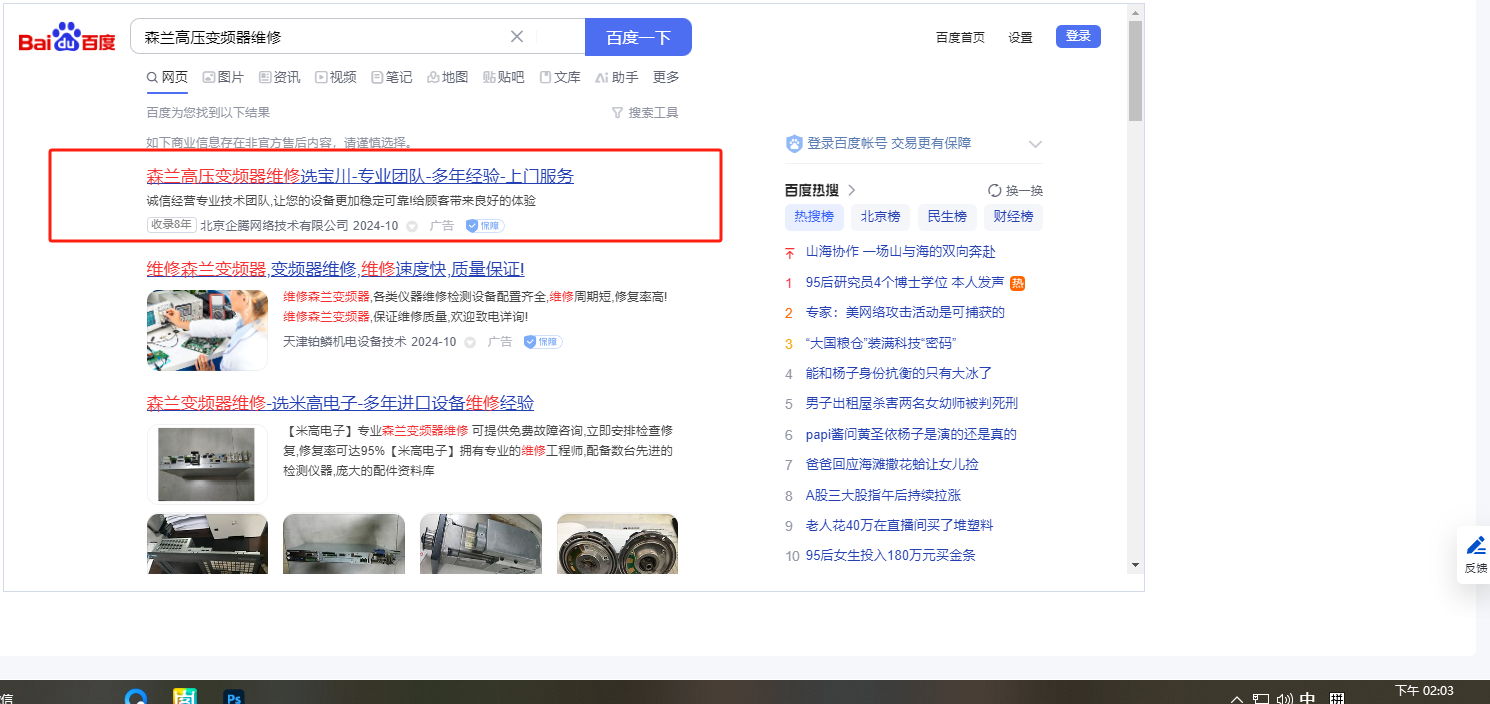Open hot search 男子出租屋杀害两名女幼师被判死刑
The image size is (1490, 704).
pos(912,404)
